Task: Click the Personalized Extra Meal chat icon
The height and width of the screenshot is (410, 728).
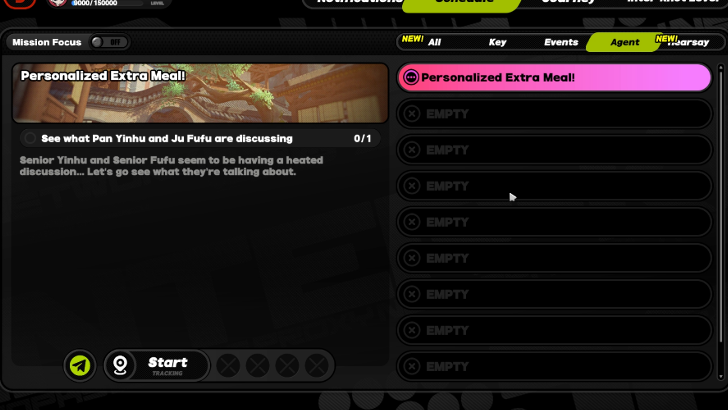Action: point(411,77)
